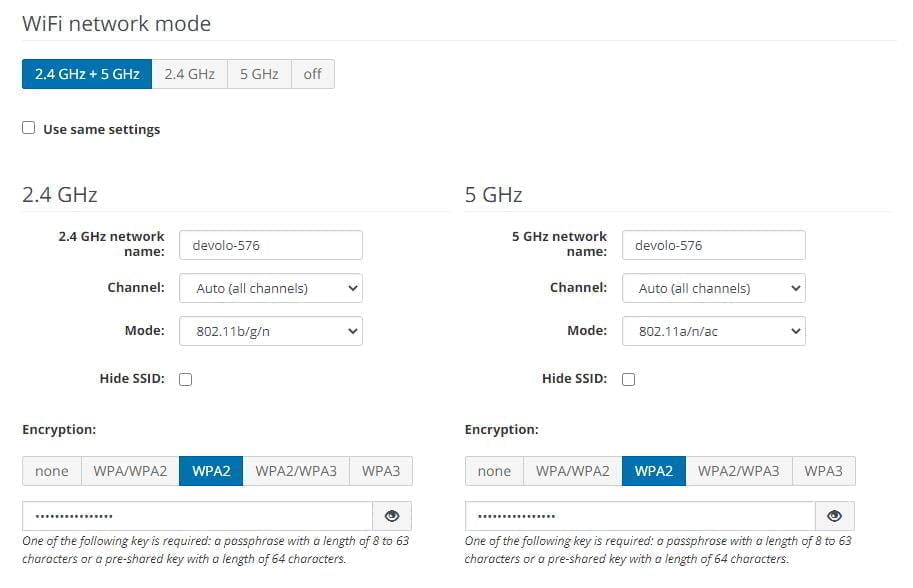Expand the 5 GHz Channel dropdown
Image resolution: width=913 pixels, height=588 pixels.
713,288
